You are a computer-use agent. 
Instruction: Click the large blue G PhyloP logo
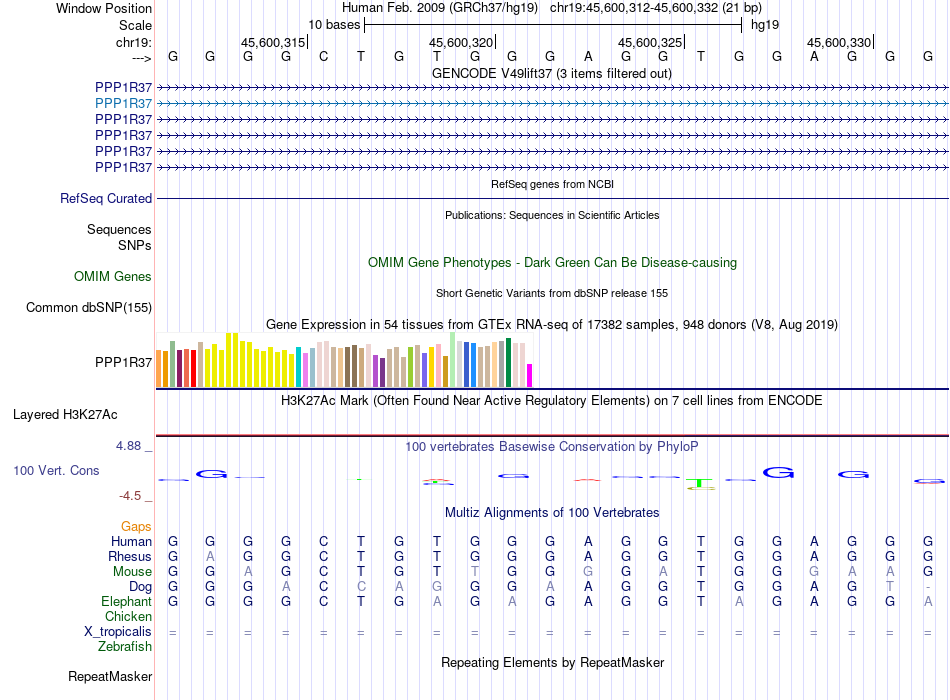click(x=779, y=472)
